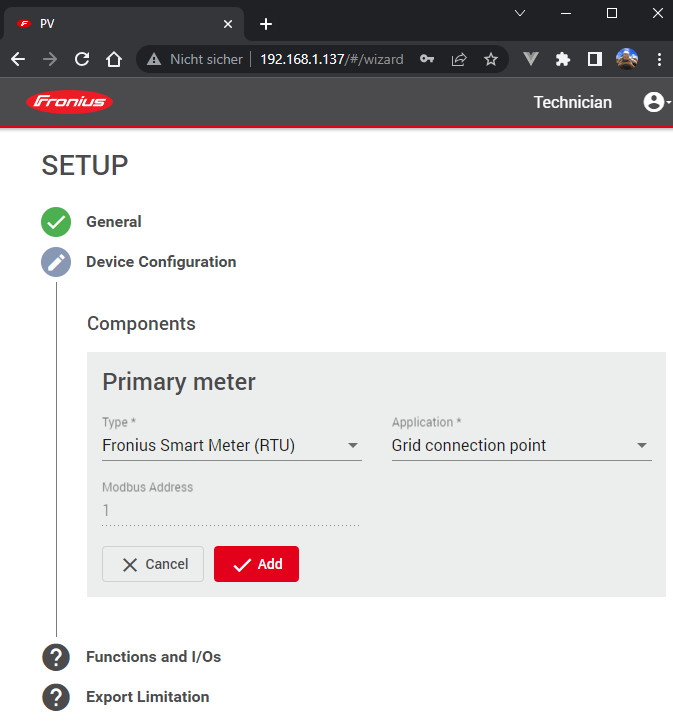This screenshot has height=722, width=673.
Task: Select the PV browser tab
Action: tap(120, 23)
